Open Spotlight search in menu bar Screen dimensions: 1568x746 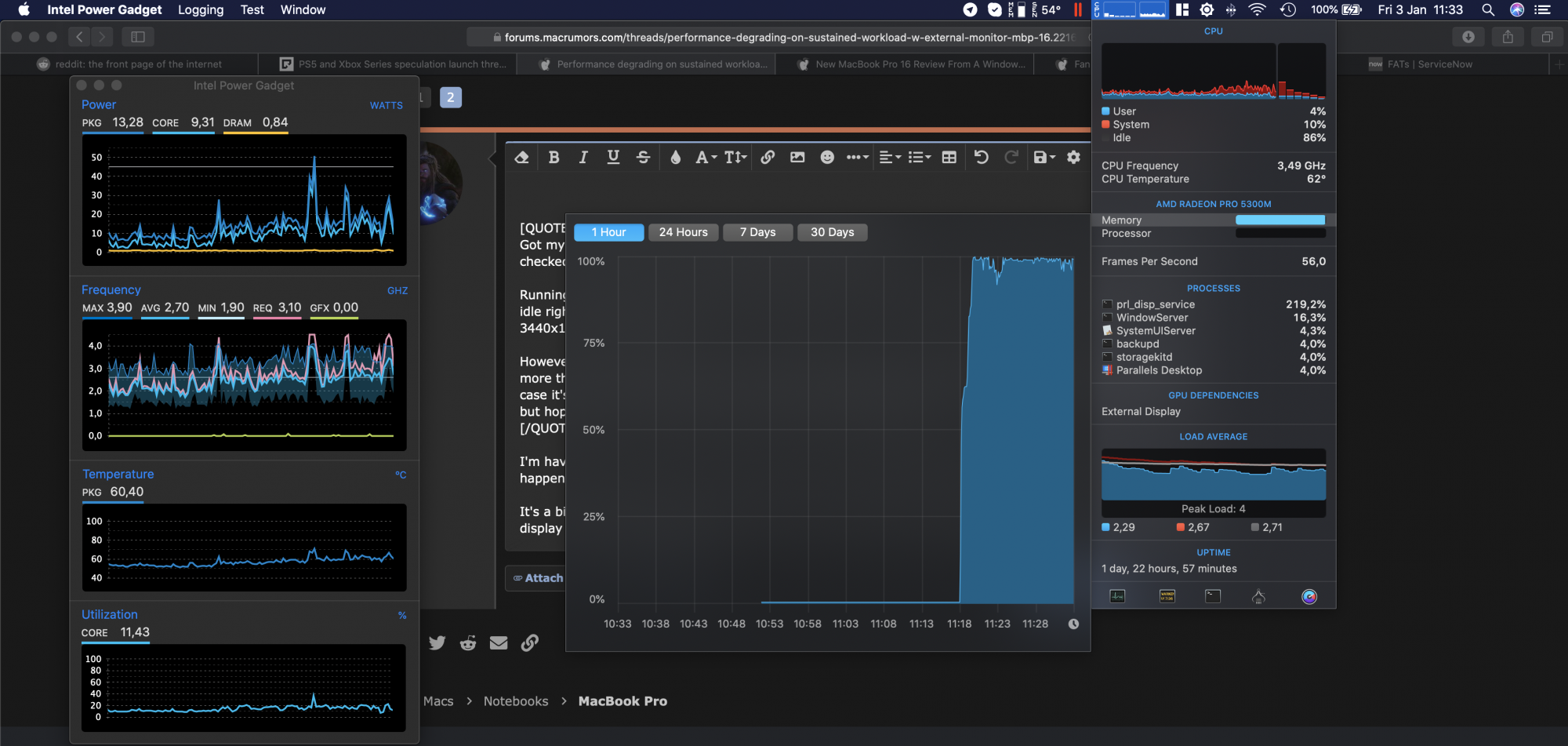(x=1488, y=9)
